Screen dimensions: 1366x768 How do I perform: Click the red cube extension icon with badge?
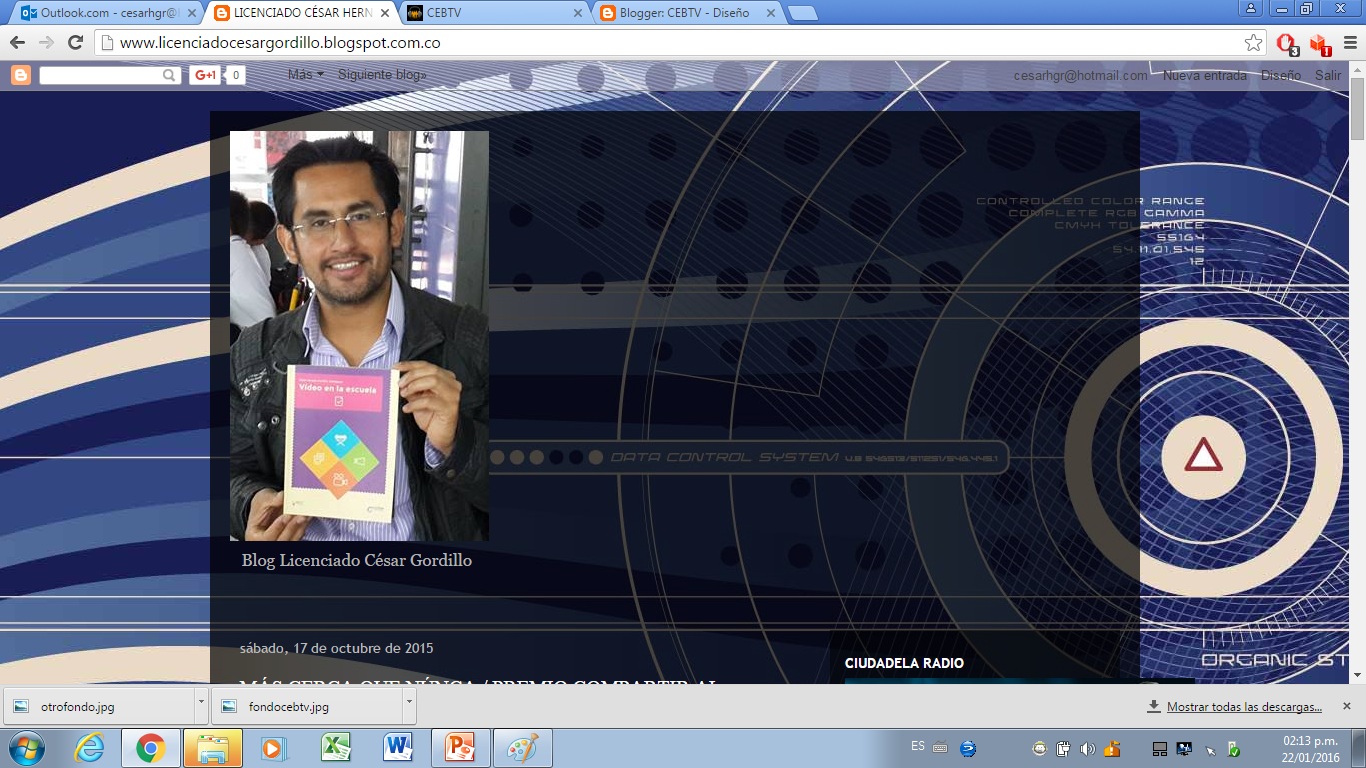[1319, 44]
